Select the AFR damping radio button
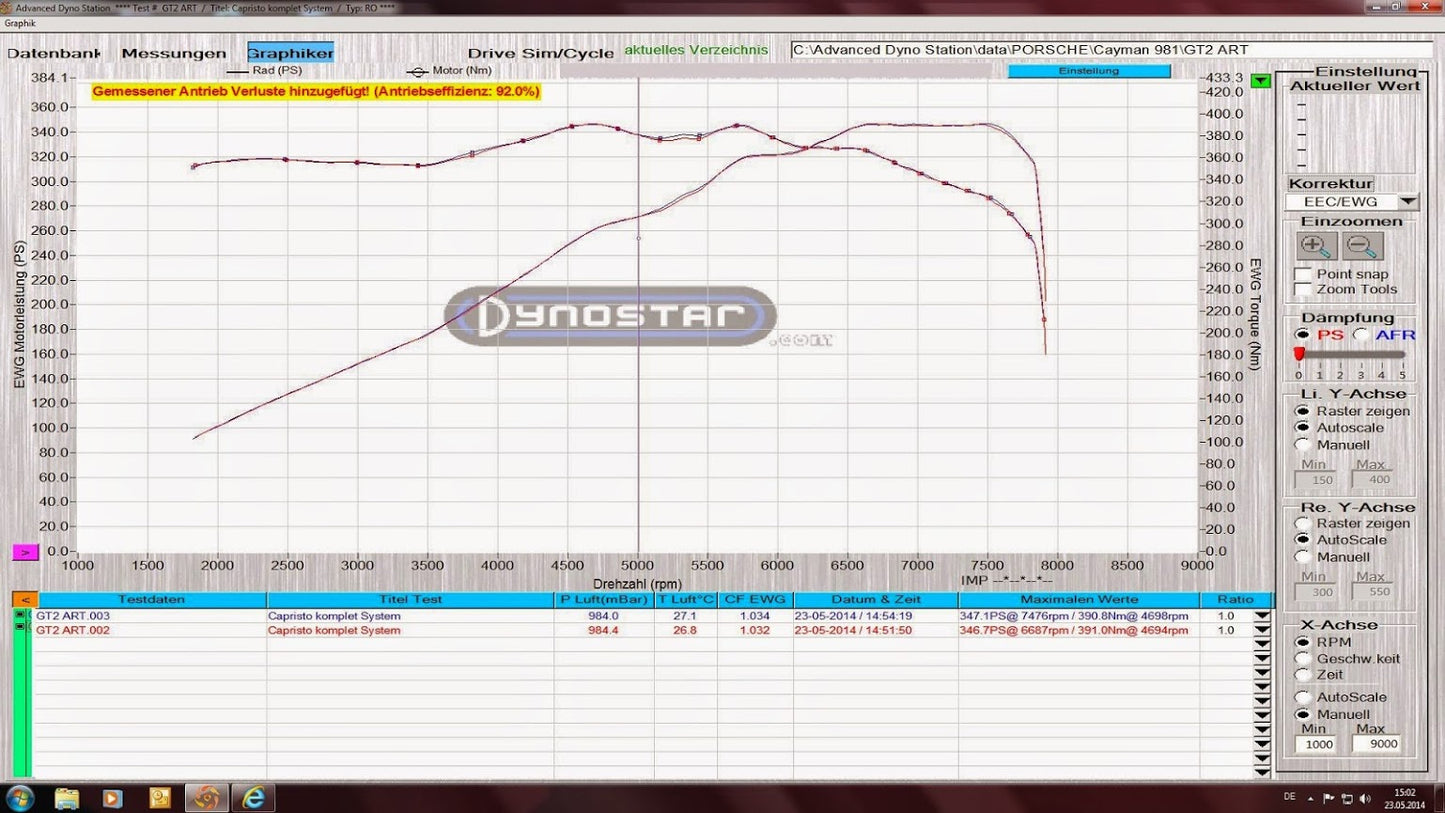The image size is (1445, 813). [x=1361, y=335]
